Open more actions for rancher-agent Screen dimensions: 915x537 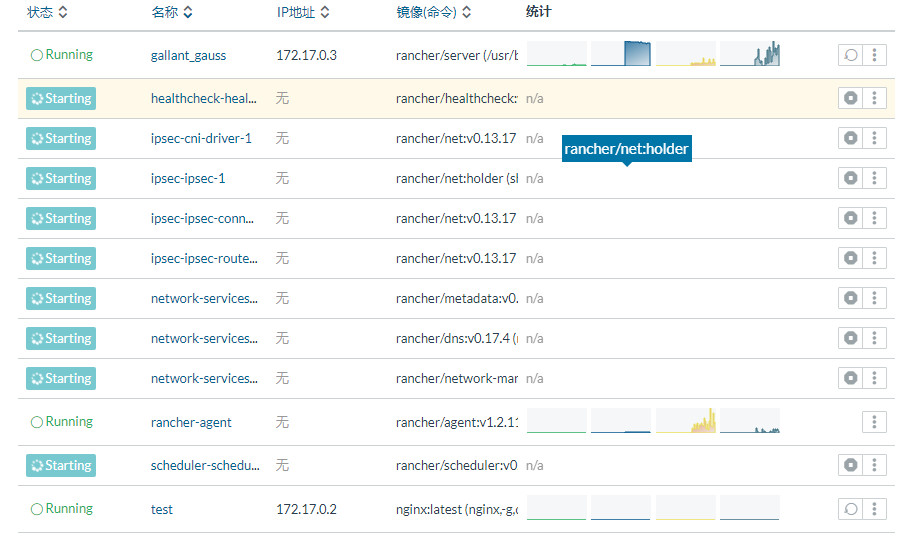click(x=874, y=422)
